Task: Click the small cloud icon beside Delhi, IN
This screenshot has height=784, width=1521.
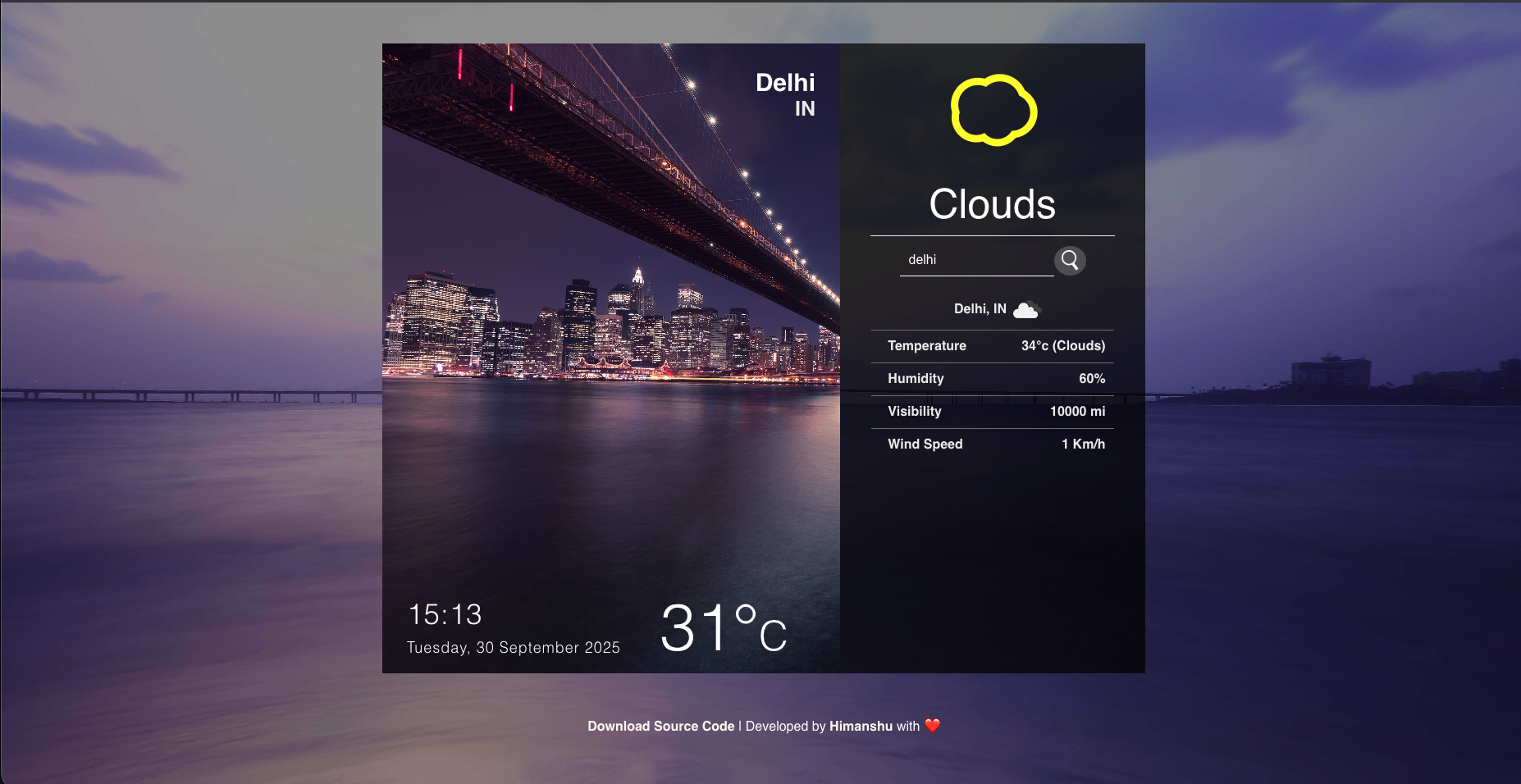Action: point(1026,309)
